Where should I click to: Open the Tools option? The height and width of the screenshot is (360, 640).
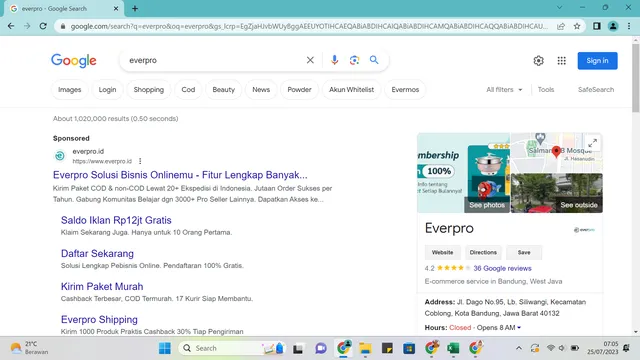[x=546, y=89]
